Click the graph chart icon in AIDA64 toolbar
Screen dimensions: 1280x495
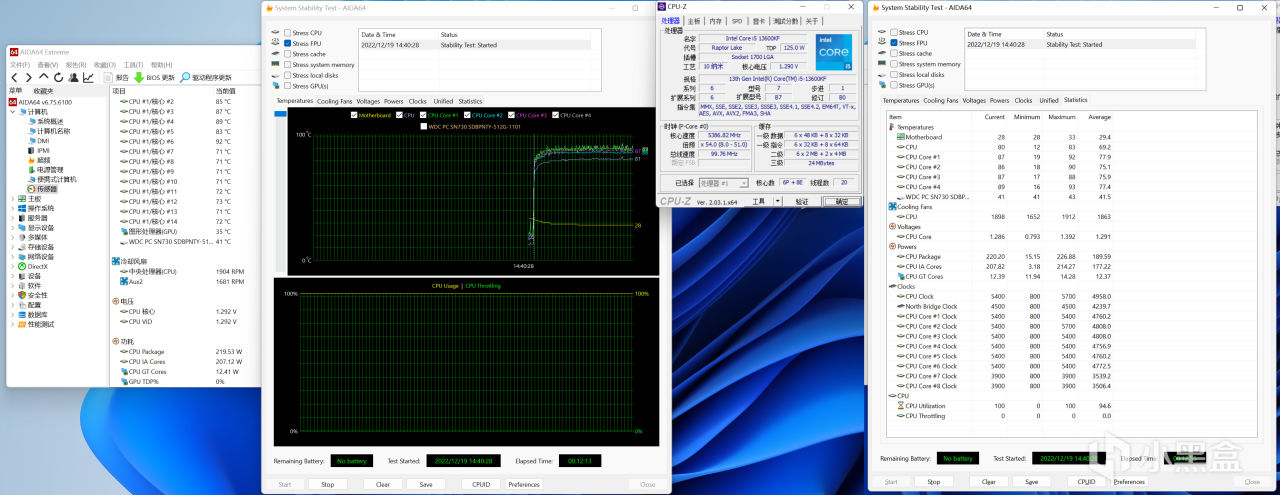(x=88, y=77)
